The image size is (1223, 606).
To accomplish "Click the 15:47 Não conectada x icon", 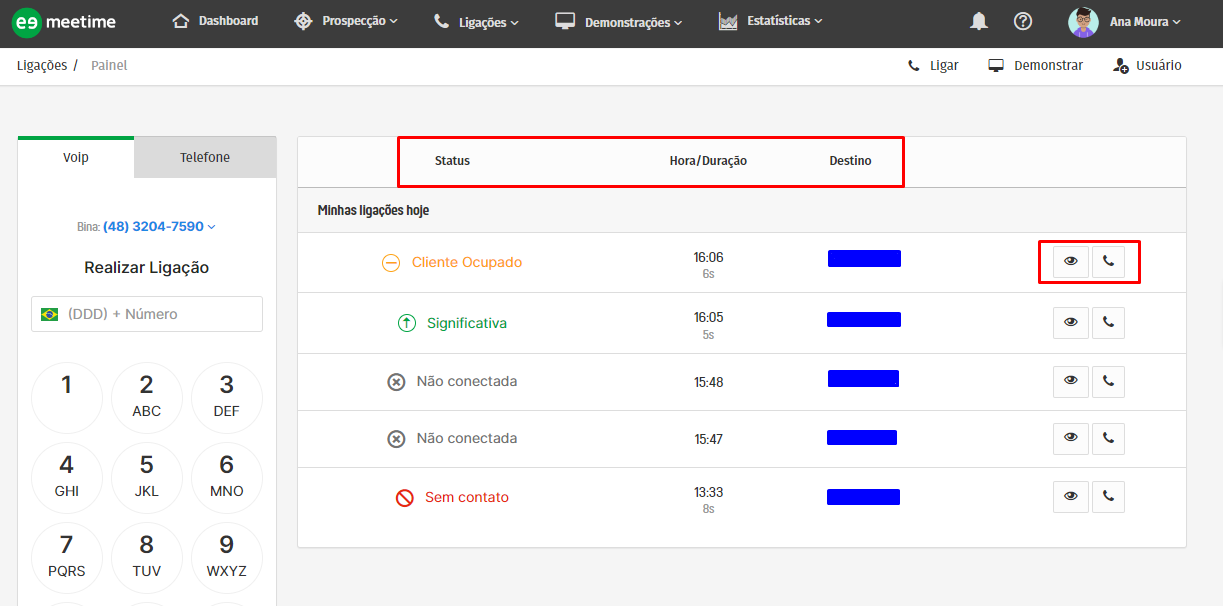I will [396, 439].
